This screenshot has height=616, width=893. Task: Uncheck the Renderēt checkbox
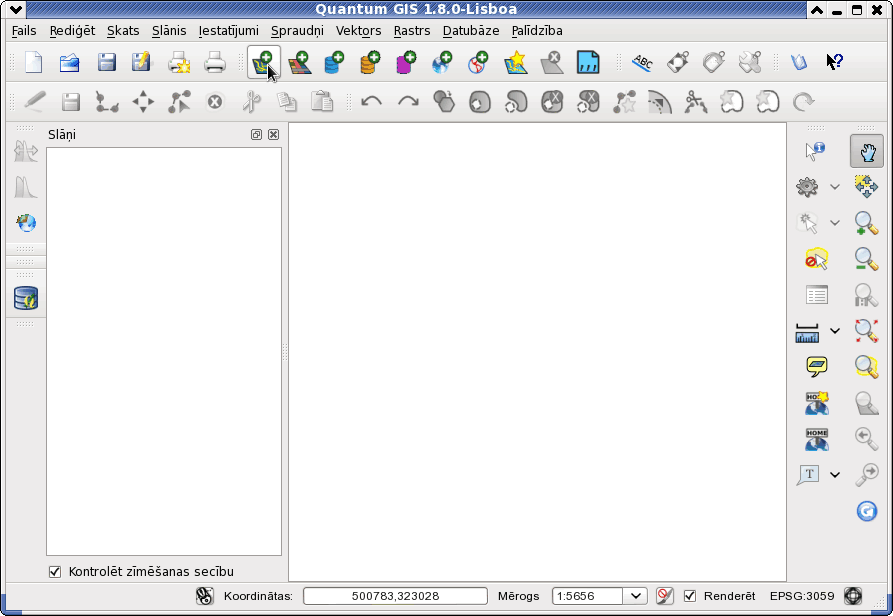tap(690, 596)
